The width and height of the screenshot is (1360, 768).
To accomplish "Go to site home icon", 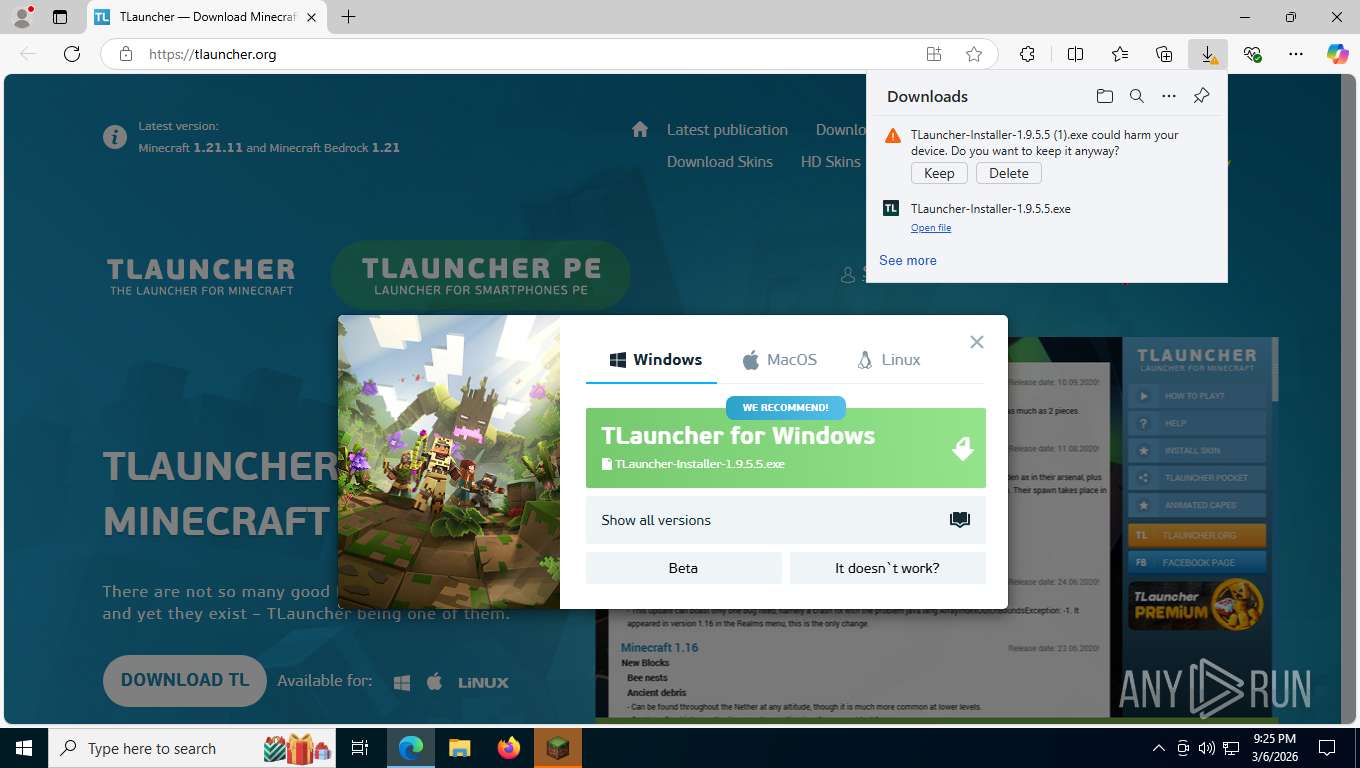I will (x=640, y=129).
